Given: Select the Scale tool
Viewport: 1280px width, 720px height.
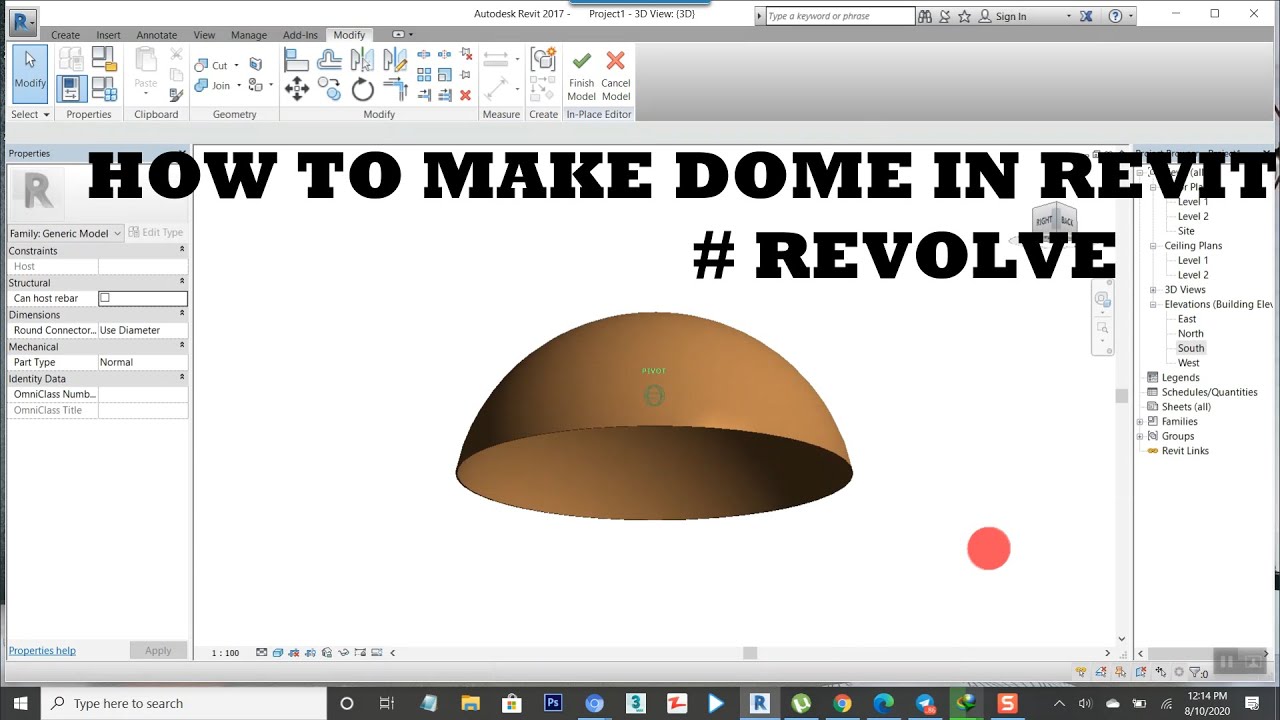Looking at the screenshot, I should [x=445, y=75].
